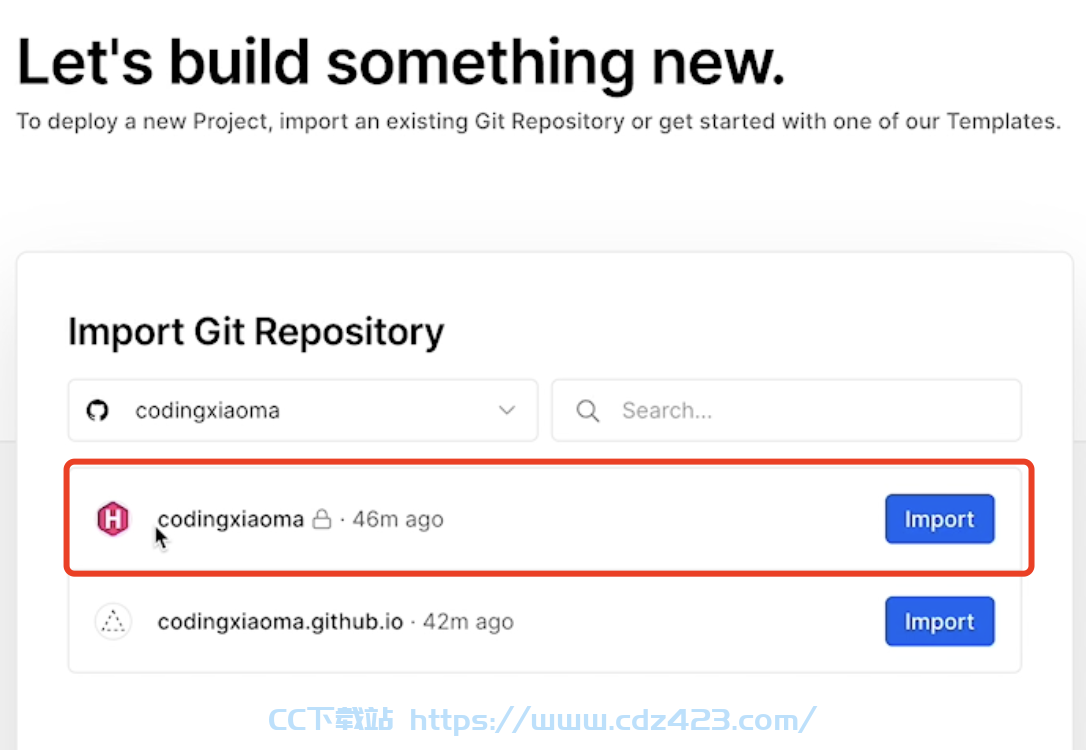
Task: Click the 42m ago timestamp
Action: [x=468, y=622]
